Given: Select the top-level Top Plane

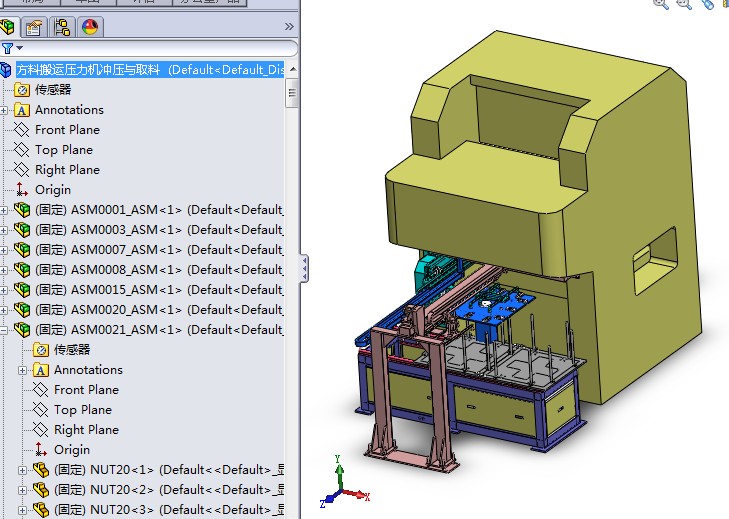Looking at the screenshot, I should coord(64,150).
